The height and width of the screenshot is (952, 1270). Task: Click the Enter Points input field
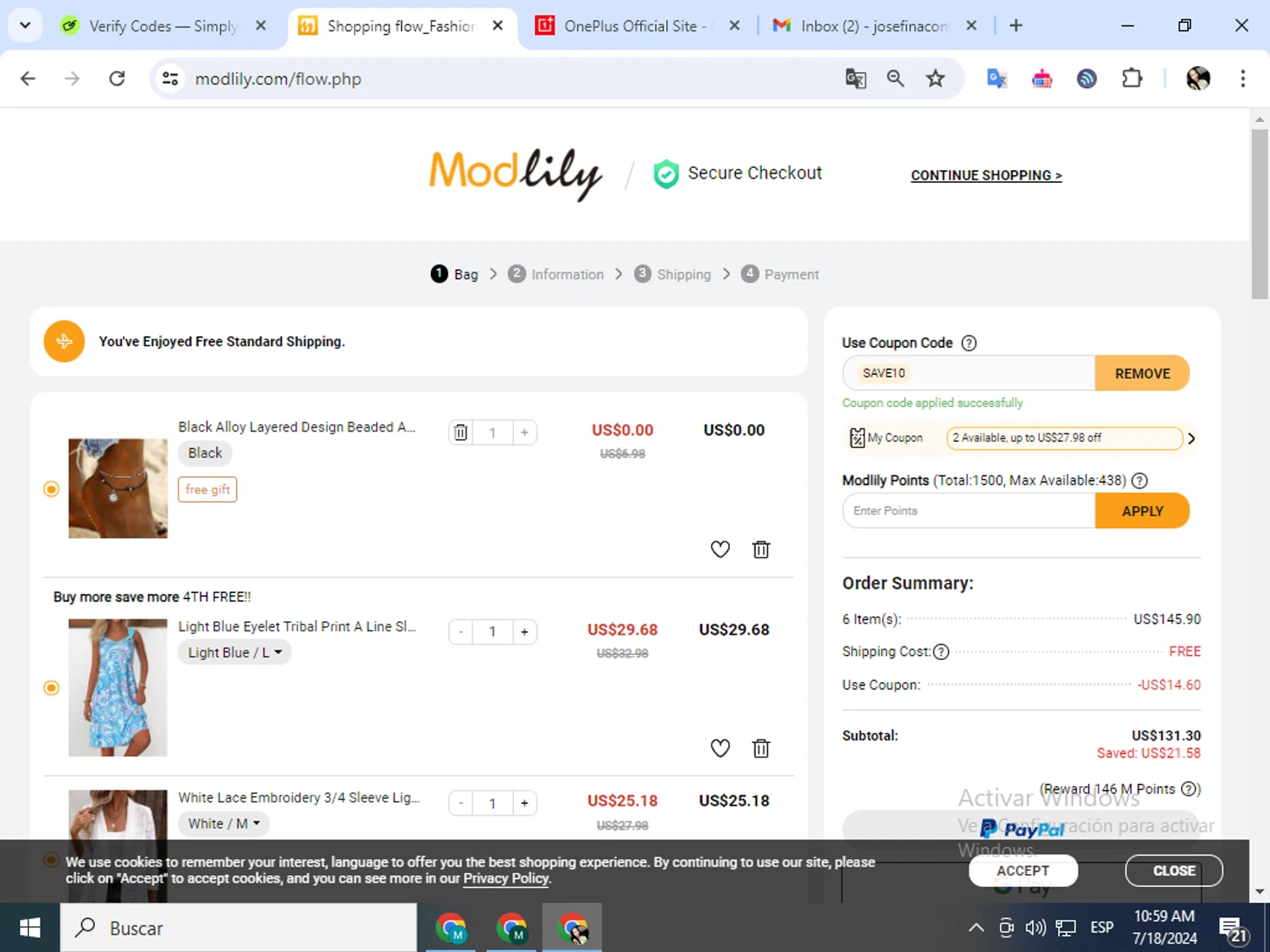point(969,511)
